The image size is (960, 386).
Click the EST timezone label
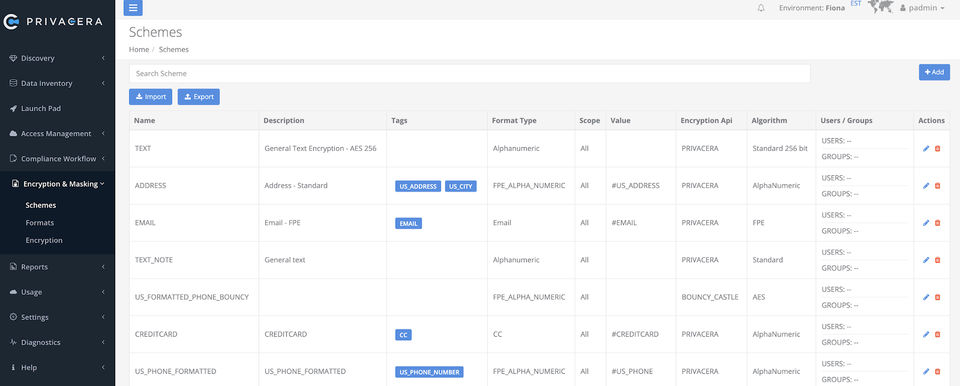pyautogui.click(x=856, y=4)
